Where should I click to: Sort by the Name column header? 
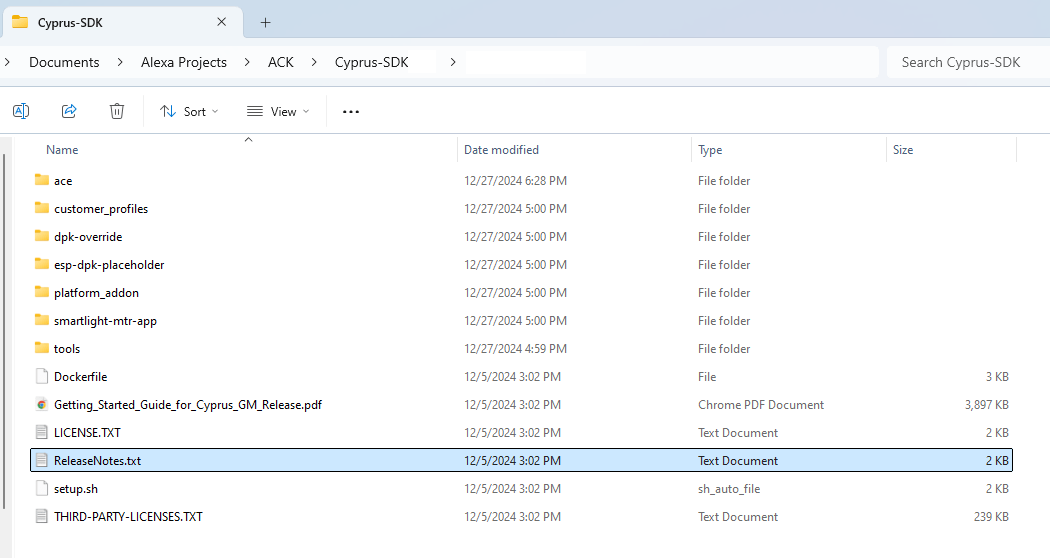(62, 149)
